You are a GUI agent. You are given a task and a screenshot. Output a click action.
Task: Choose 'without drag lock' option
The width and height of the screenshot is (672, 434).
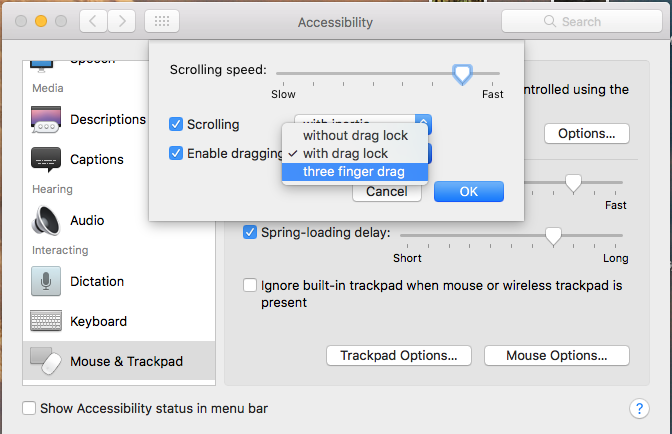click(x=354, y=135)
